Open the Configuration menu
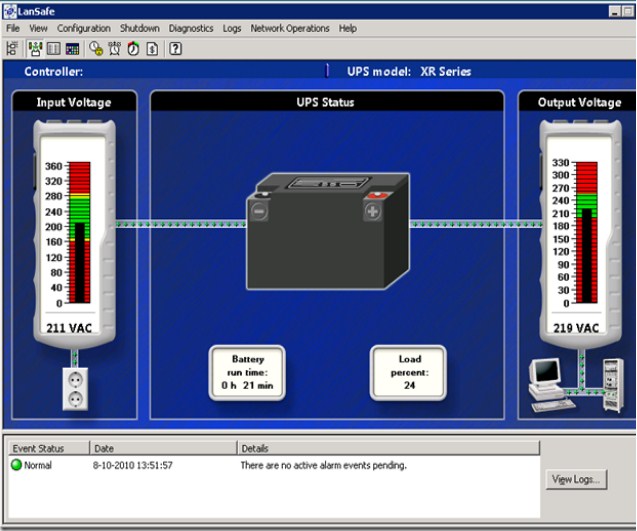Screen dimensions: 637x531 point(83,28)
